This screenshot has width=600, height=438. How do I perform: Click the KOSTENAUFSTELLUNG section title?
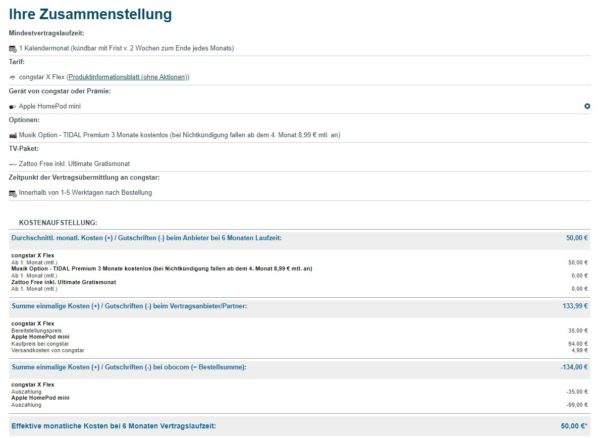pyautogui.click(x=58, y=221)
